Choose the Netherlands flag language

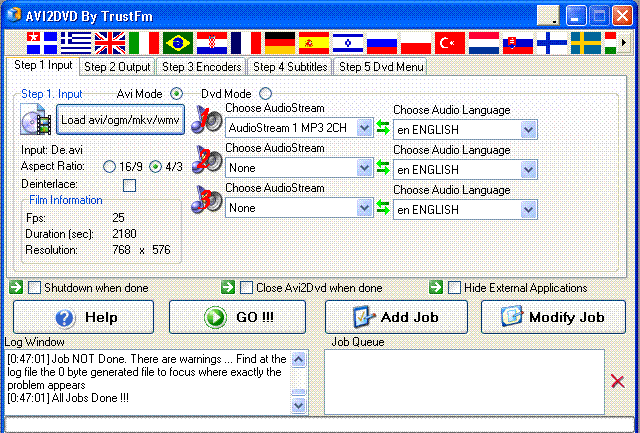[x=484, y=43]
